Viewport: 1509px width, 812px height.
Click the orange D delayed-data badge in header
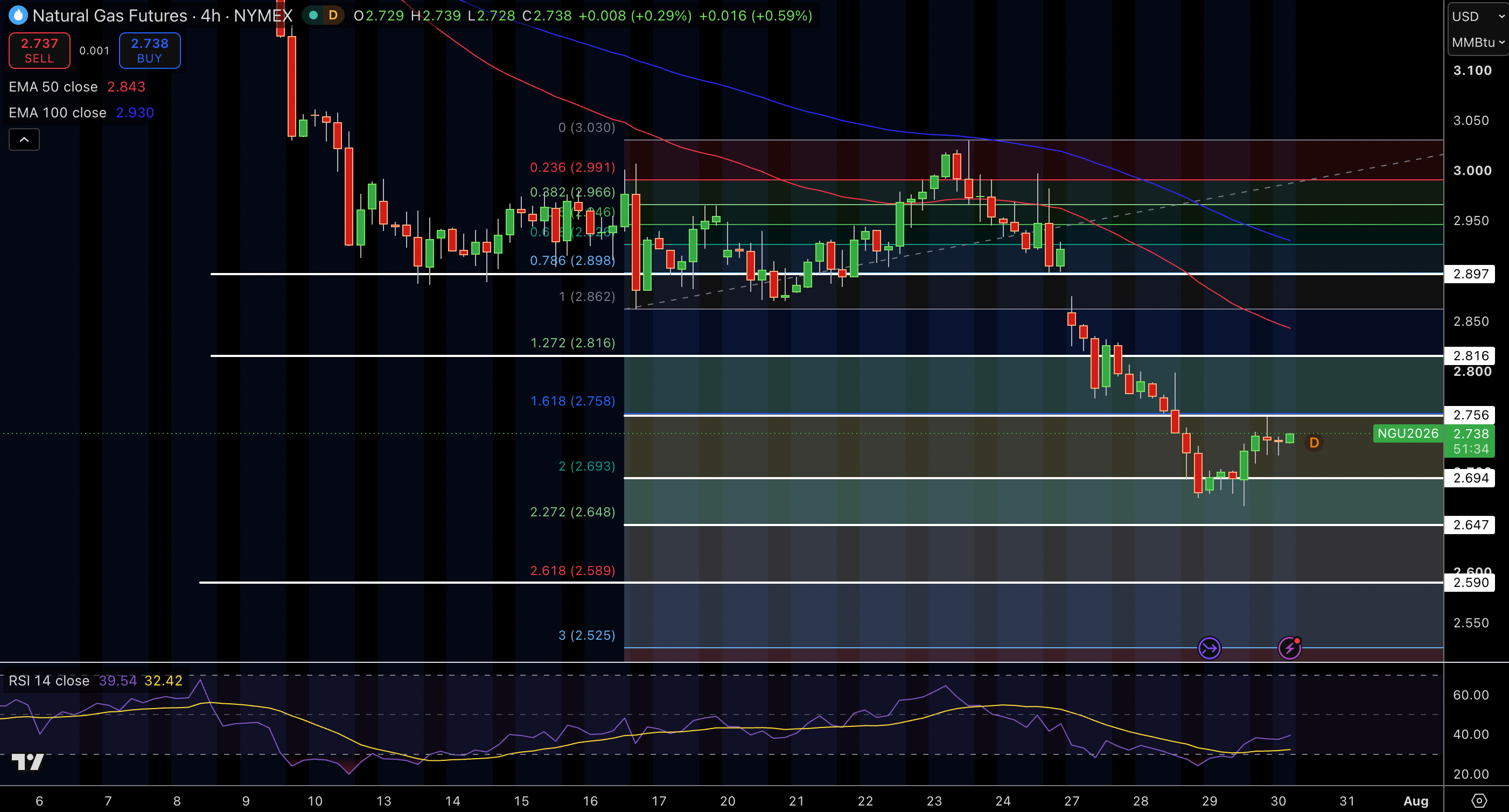click(x=333, y=15)
